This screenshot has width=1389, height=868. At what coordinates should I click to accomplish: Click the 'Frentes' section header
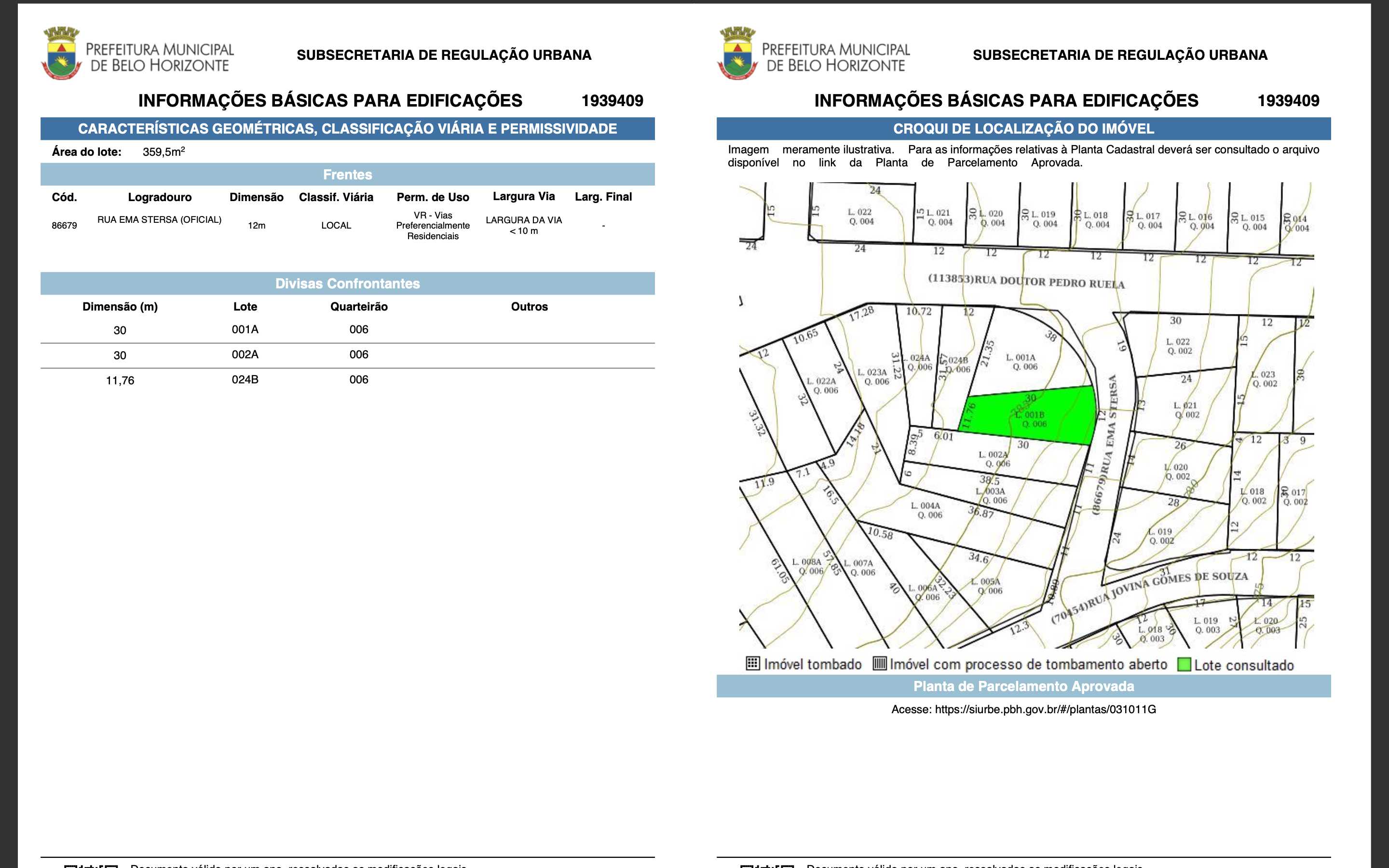[347, 175]
